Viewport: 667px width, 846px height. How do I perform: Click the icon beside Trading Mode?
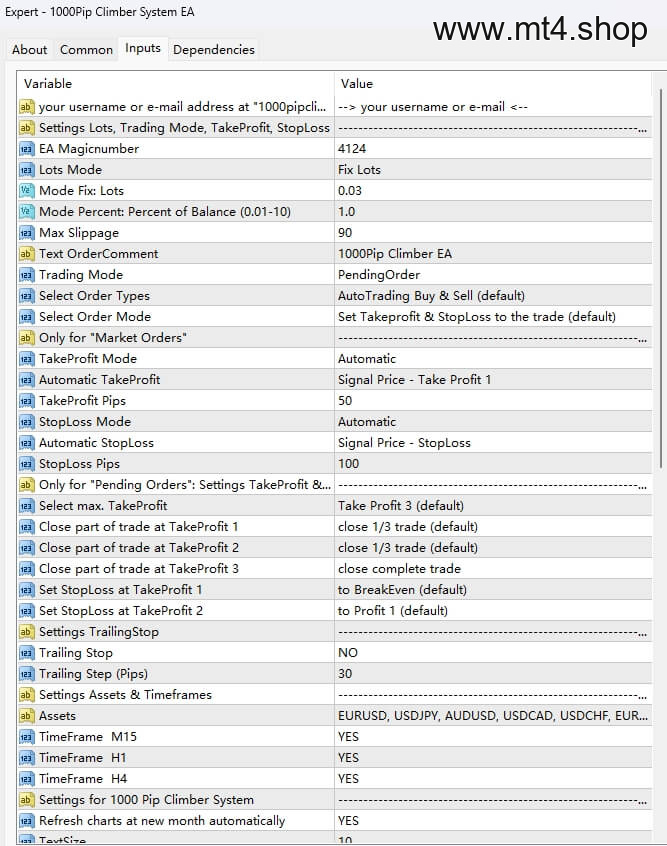26,275
